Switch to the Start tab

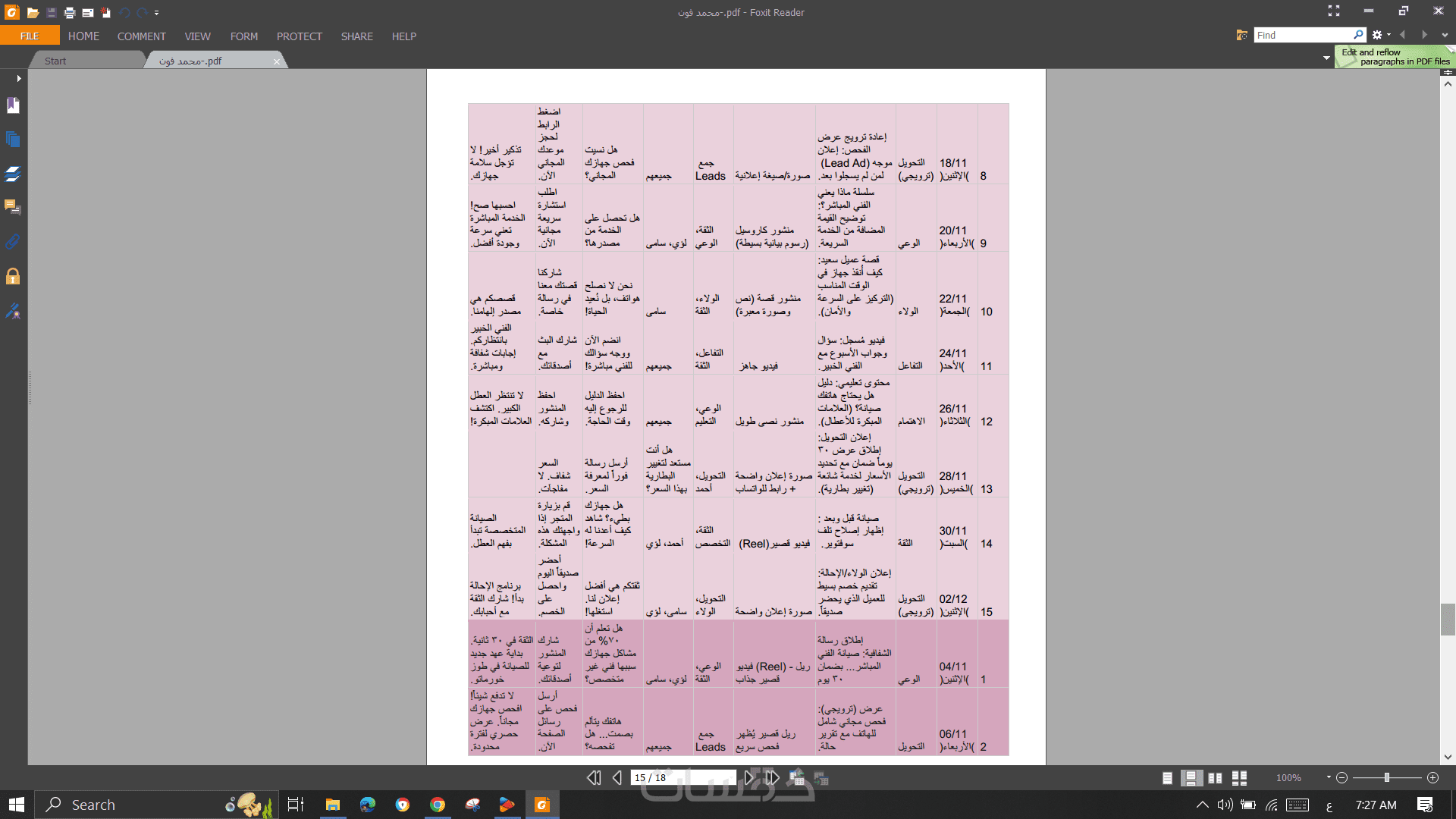(55, 61)
